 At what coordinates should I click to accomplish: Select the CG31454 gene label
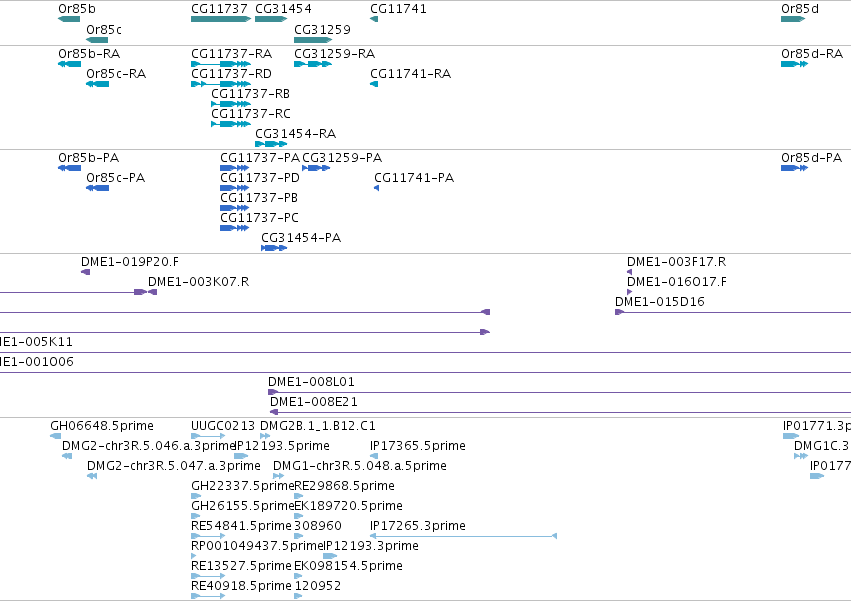(283, 9)
